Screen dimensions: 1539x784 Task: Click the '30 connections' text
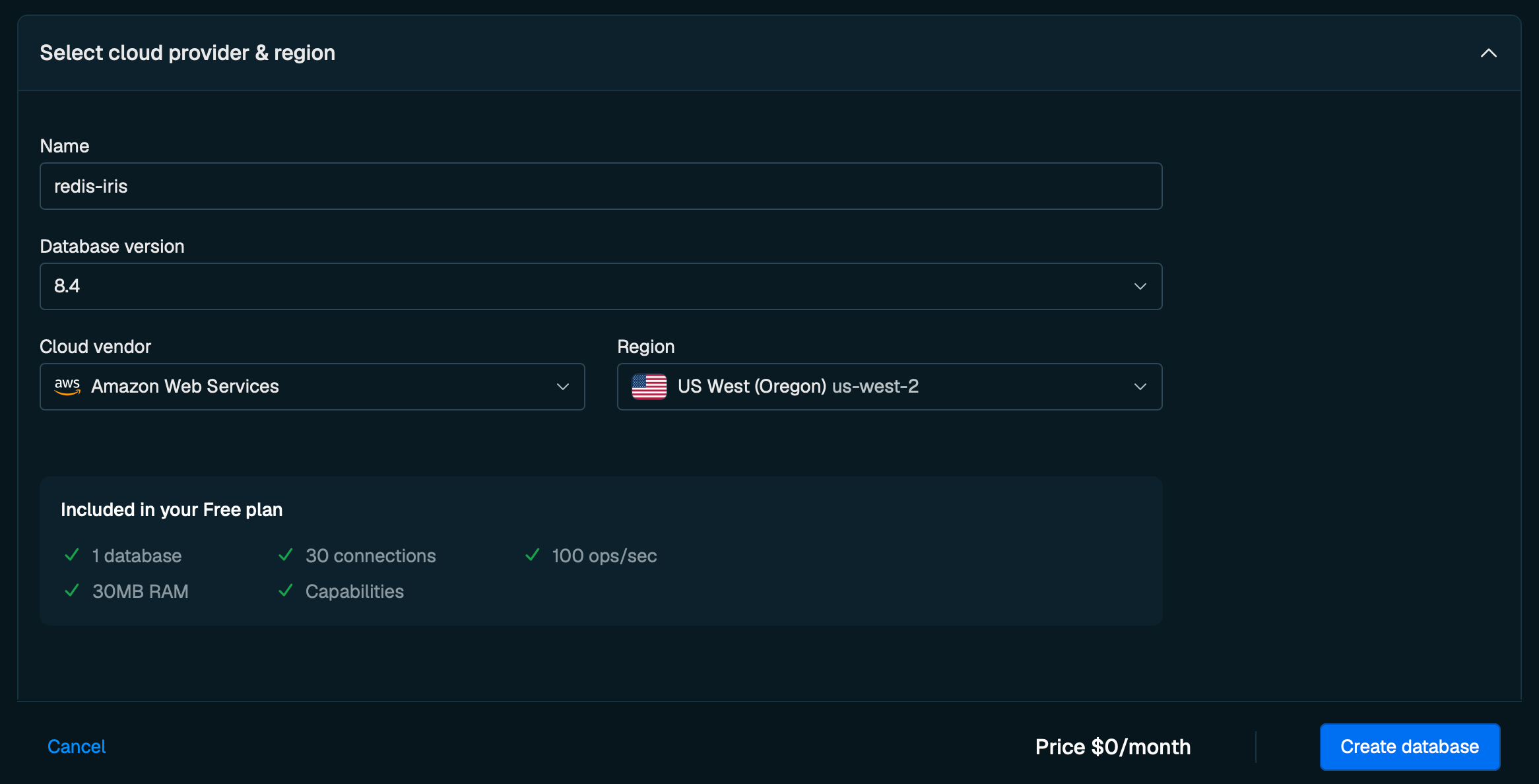tap(371, 556)
